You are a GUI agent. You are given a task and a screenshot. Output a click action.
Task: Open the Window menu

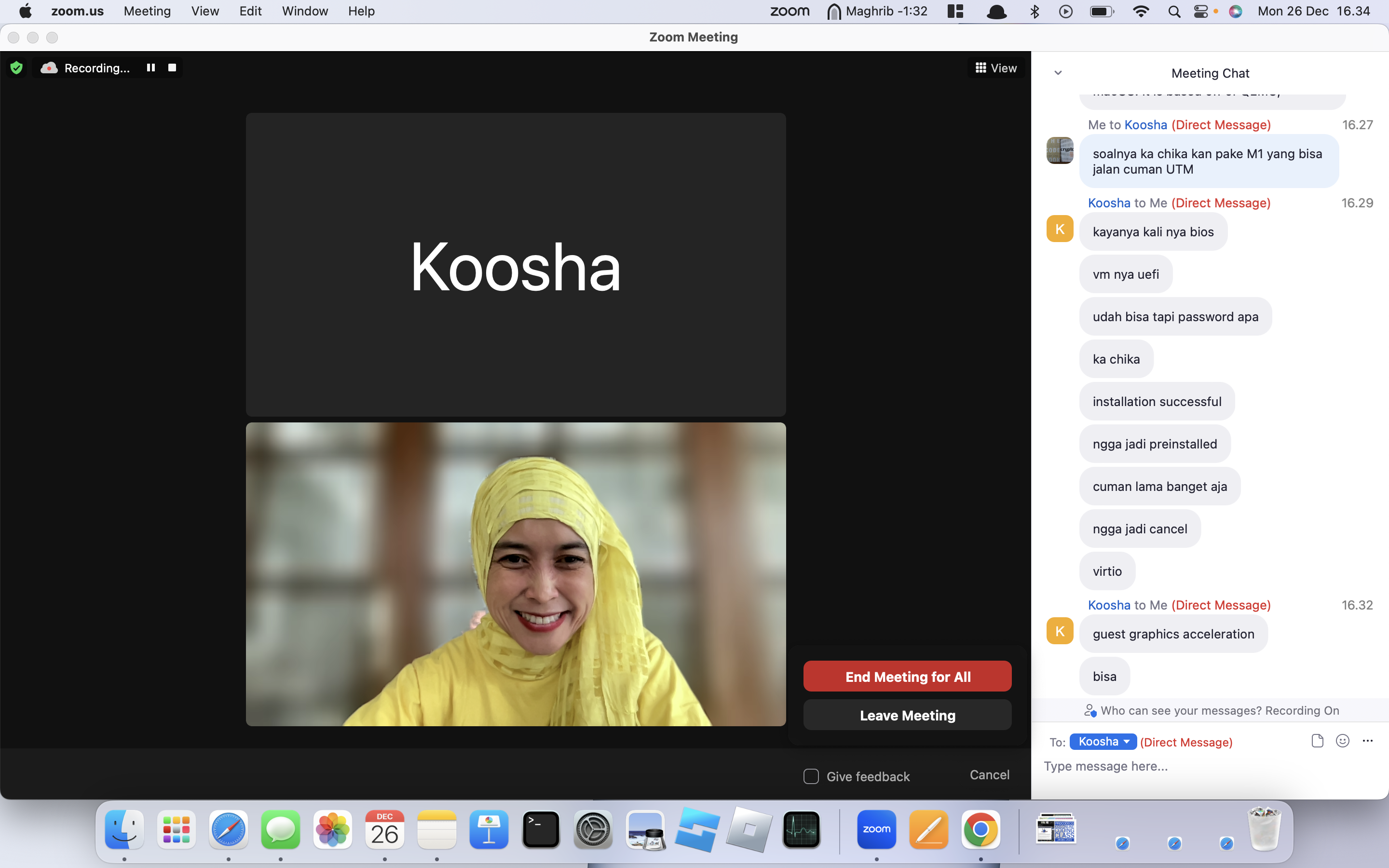pos(305,11)
